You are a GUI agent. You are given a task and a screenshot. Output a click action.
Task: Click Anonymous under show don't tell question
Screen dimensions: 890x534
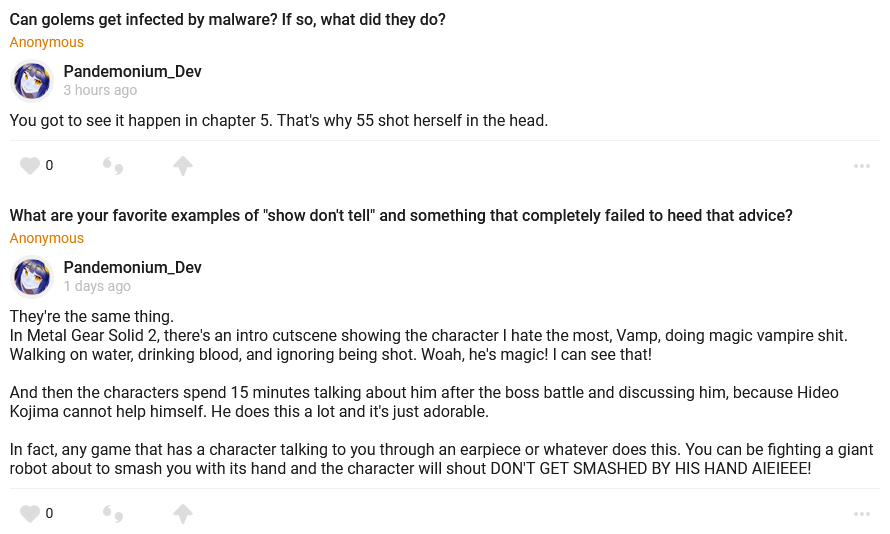47,238
